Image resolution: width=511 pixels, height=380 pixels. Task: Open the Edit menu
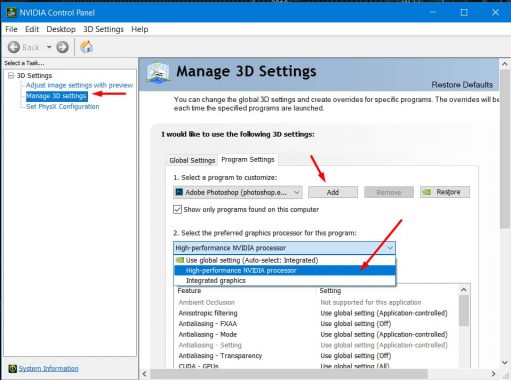pos(32,29)
